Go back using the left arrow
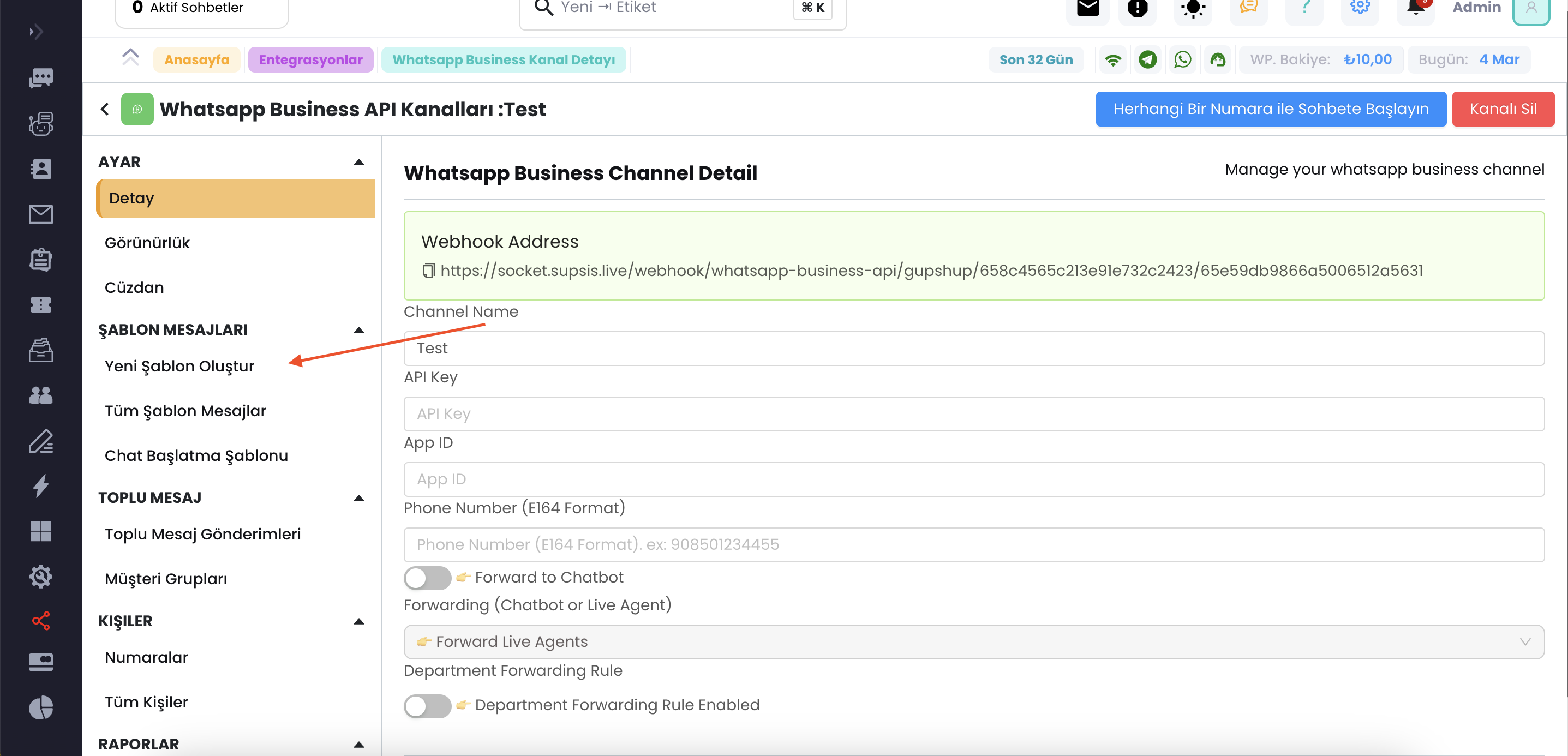1568x756 pixels. tap(105, 109)
